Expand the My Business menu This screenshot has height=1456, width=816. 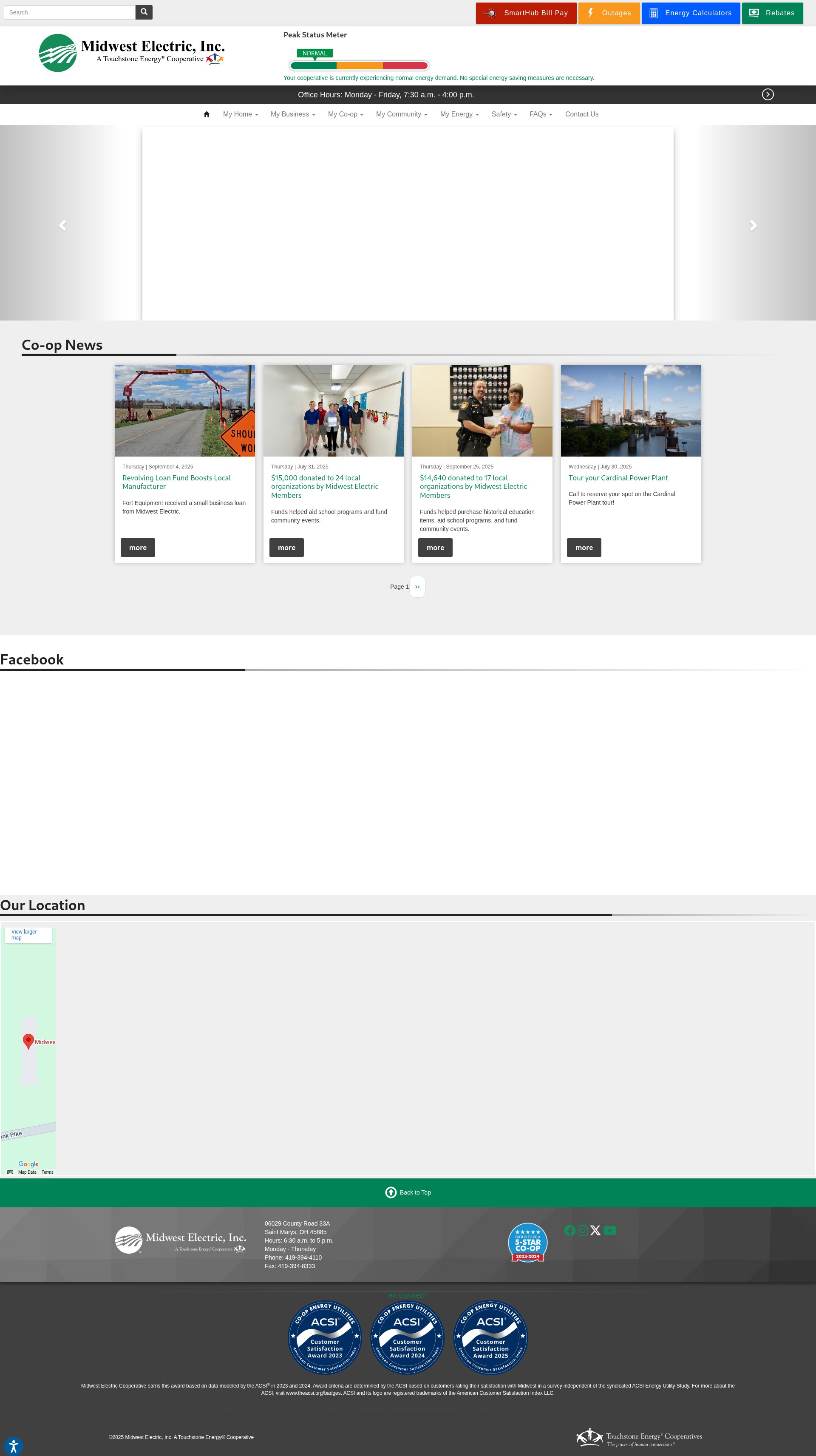(x=293, y=114)
